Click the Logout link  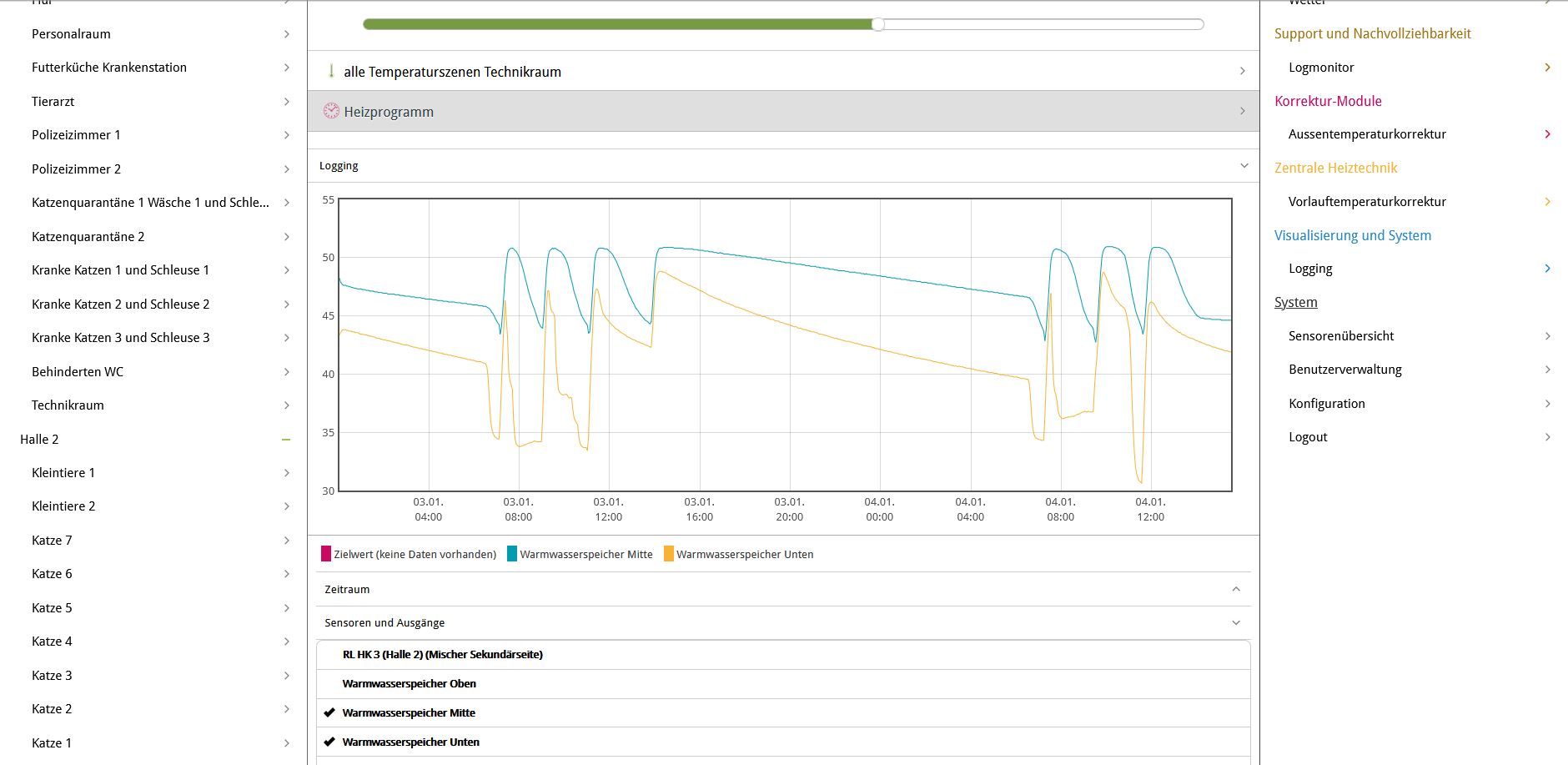[x=1308, y=436]
